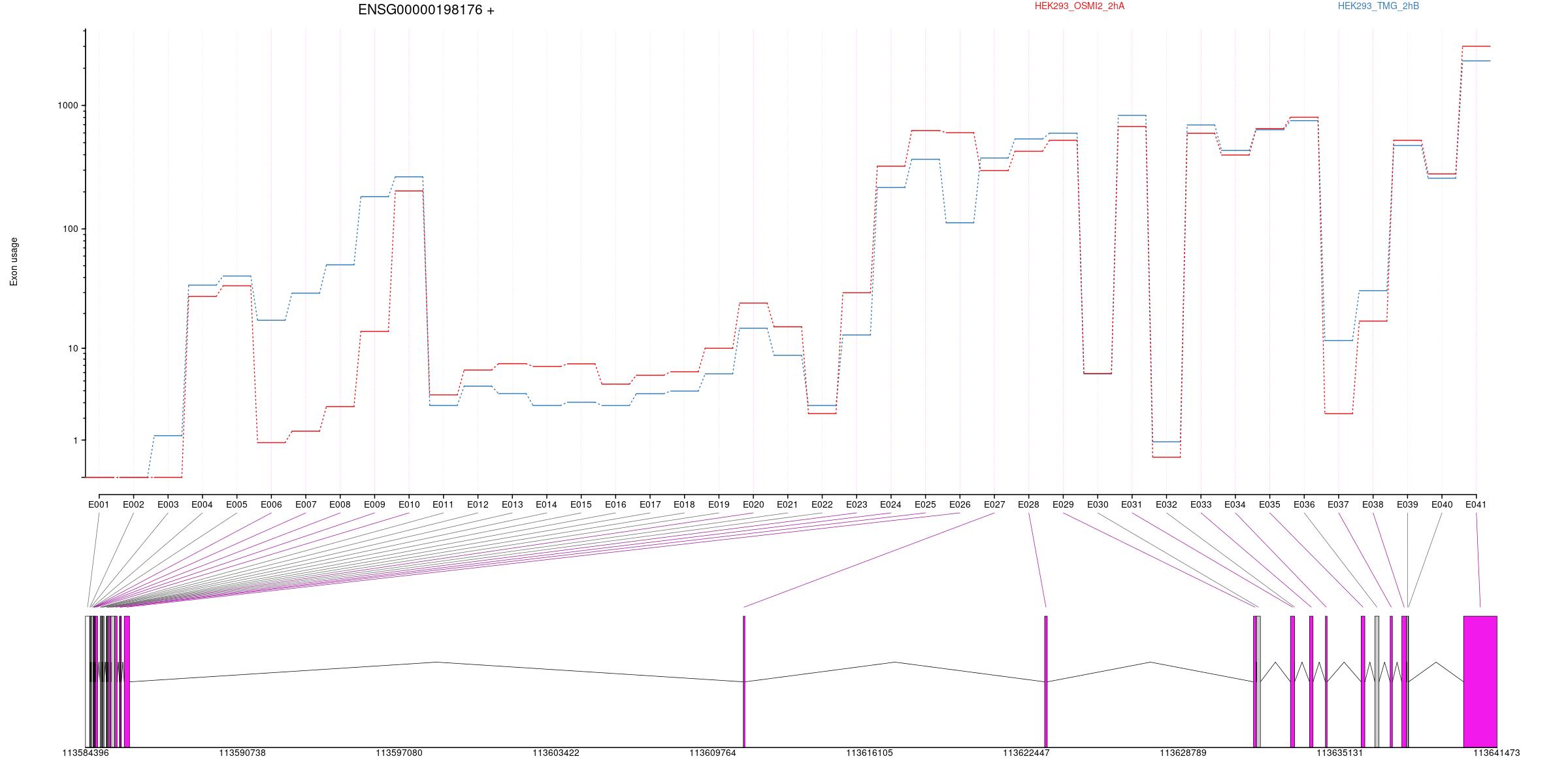Click the E037 exon label
Screen dimensions: 1568x784
(1339, 504)
